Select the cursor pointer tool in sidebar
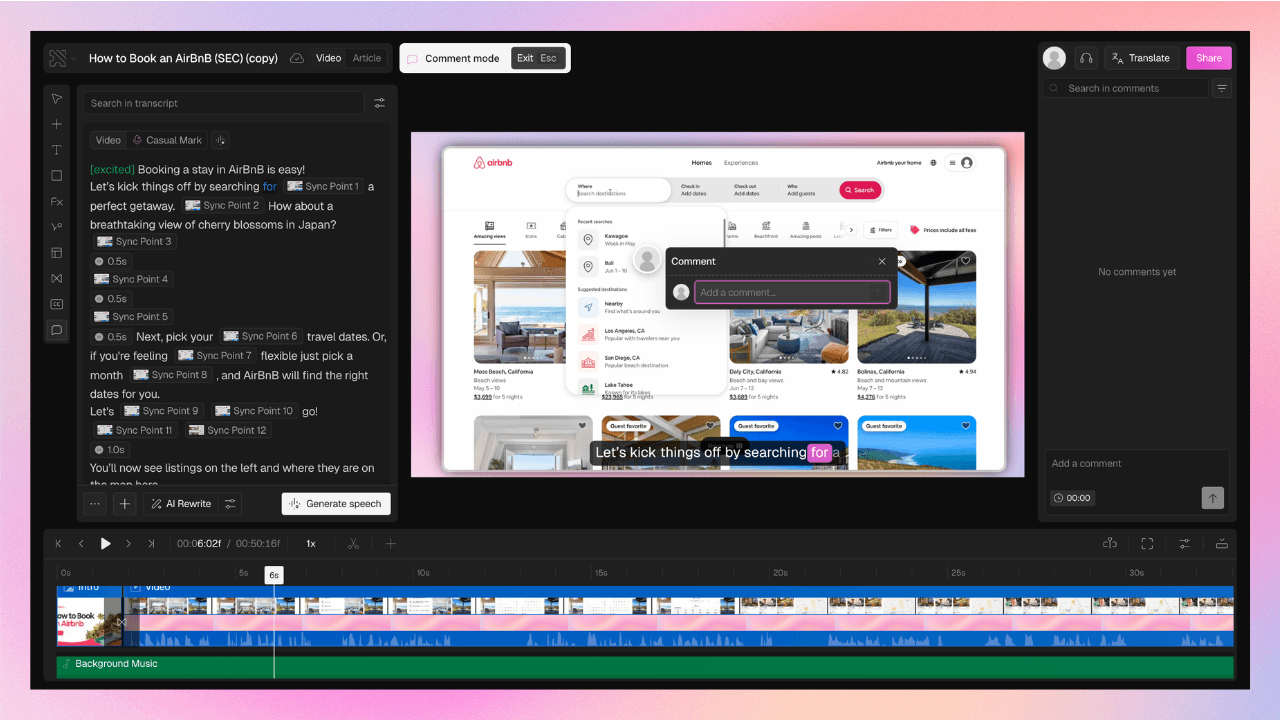The image size is (1280, 720). 57,98
